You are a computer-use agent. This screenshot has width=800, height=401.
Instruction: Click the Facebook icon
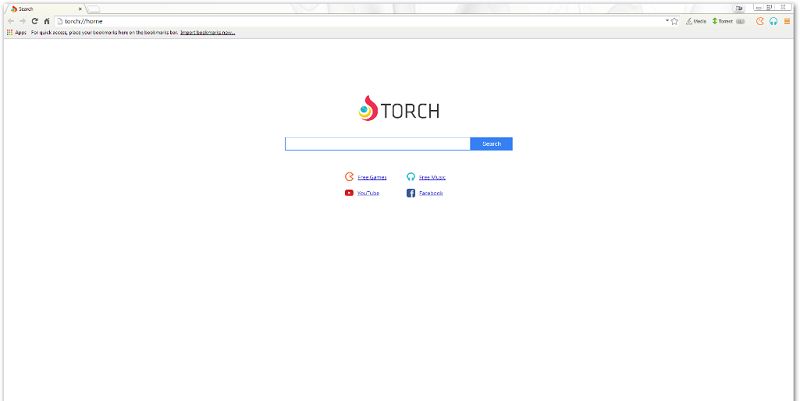click(x=411, y=193)
